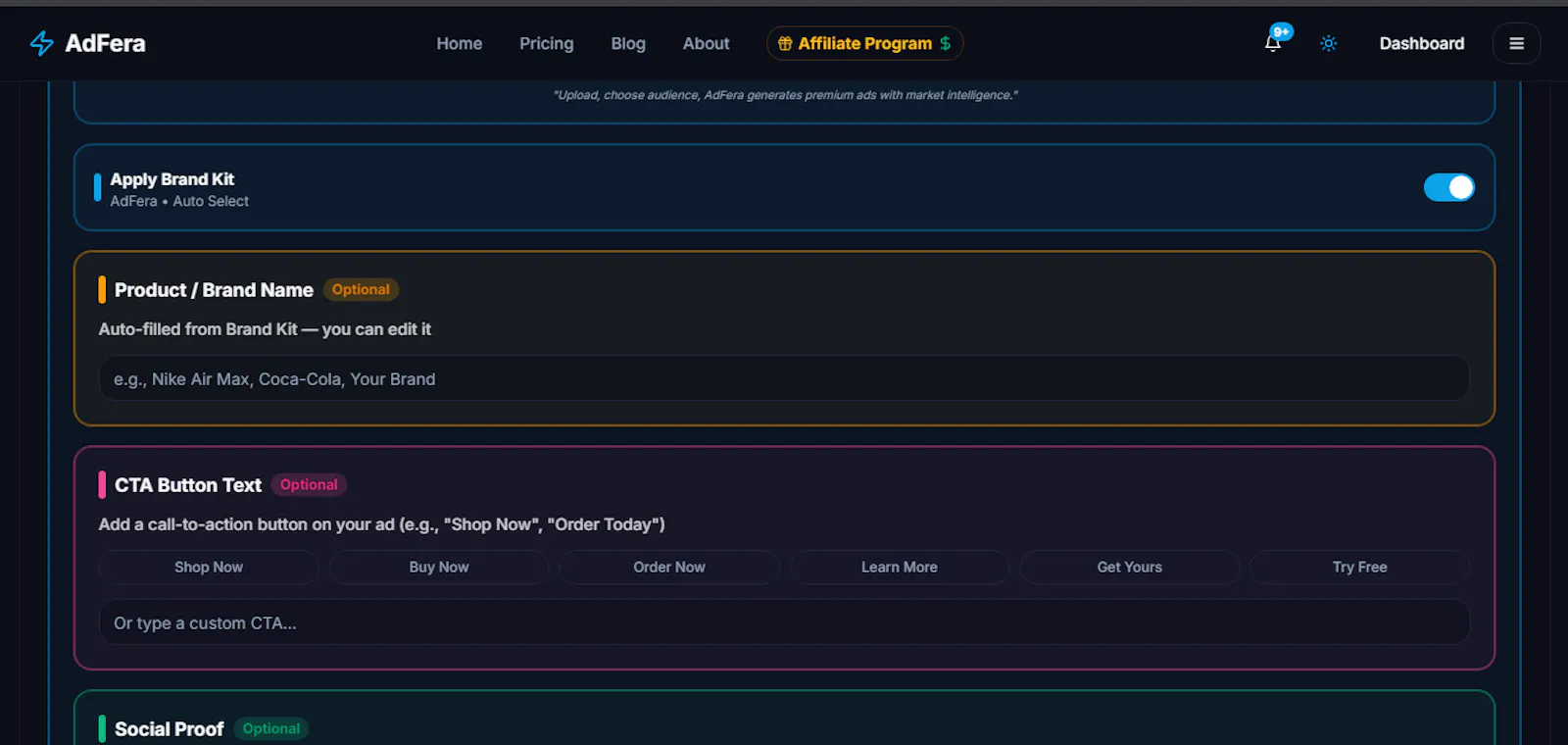
Task: Visit the About page
Action: coord(707,43)
